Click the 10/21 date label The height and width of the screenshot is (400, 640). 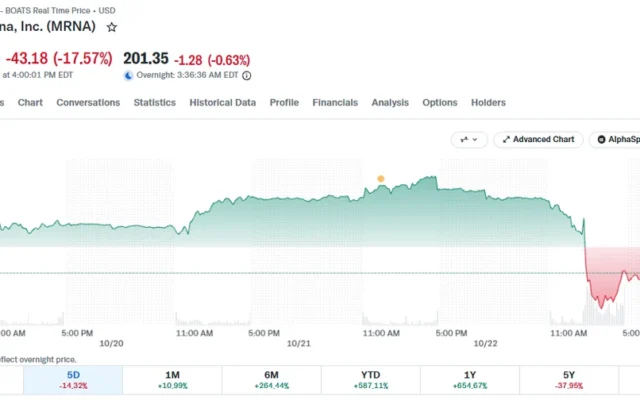(298, 344)
